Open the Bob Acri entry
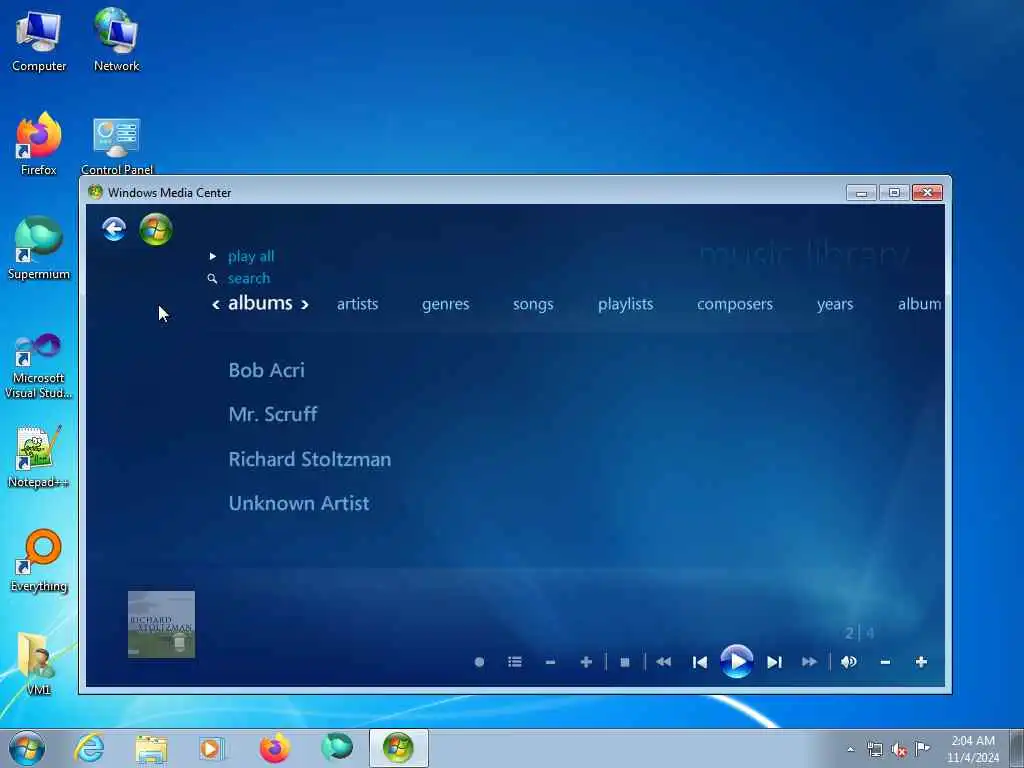Viewport: 1024px width, 768px height. 266,370
